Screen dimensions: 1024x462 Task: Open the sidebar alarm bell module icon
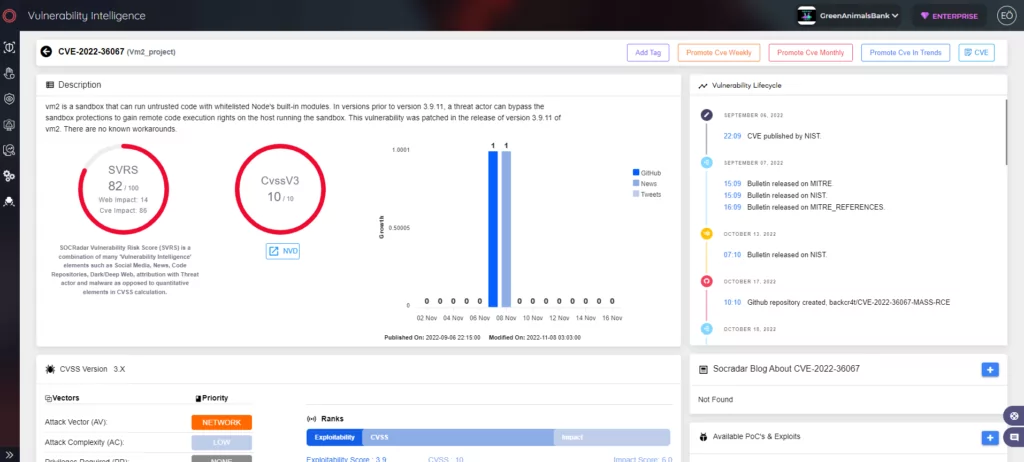9,124
